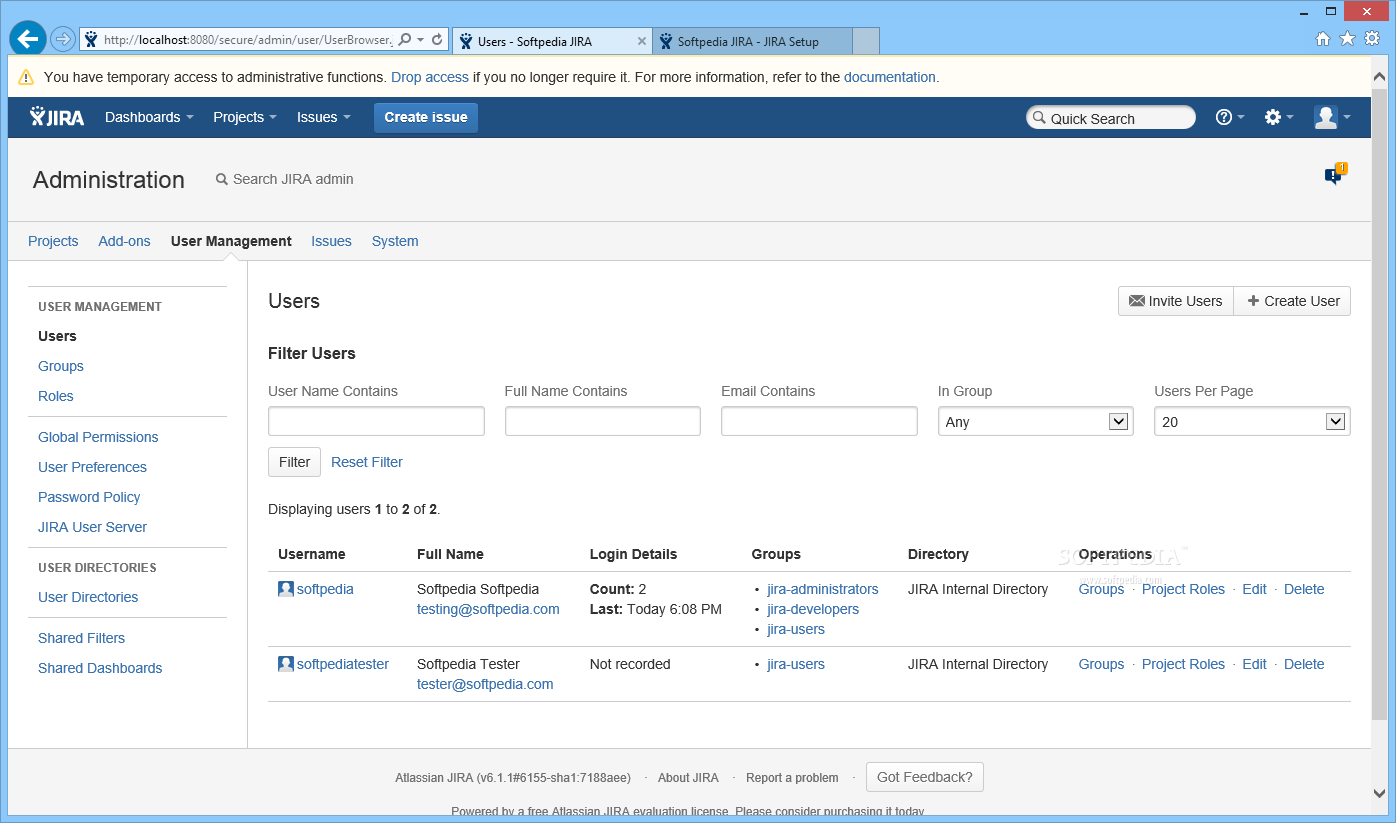
Task: Click in the Email Contains field
Action: coord(819,421)
